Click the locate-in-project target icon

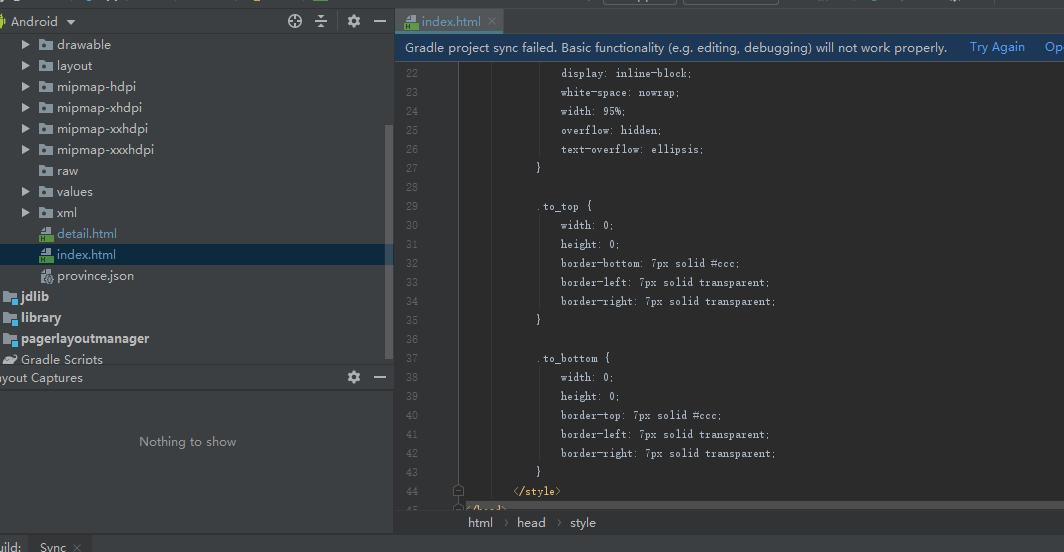pos(295,21)
